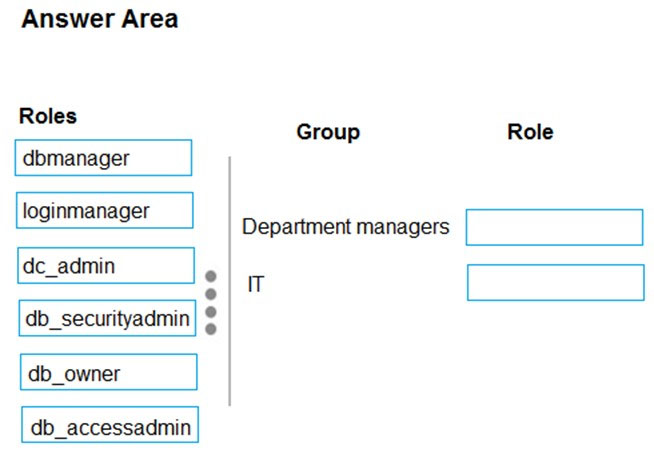Select the loginmanager role box
Image resolution: width=654 pixels, height=460 pixels.
click(x=105, y=210)
